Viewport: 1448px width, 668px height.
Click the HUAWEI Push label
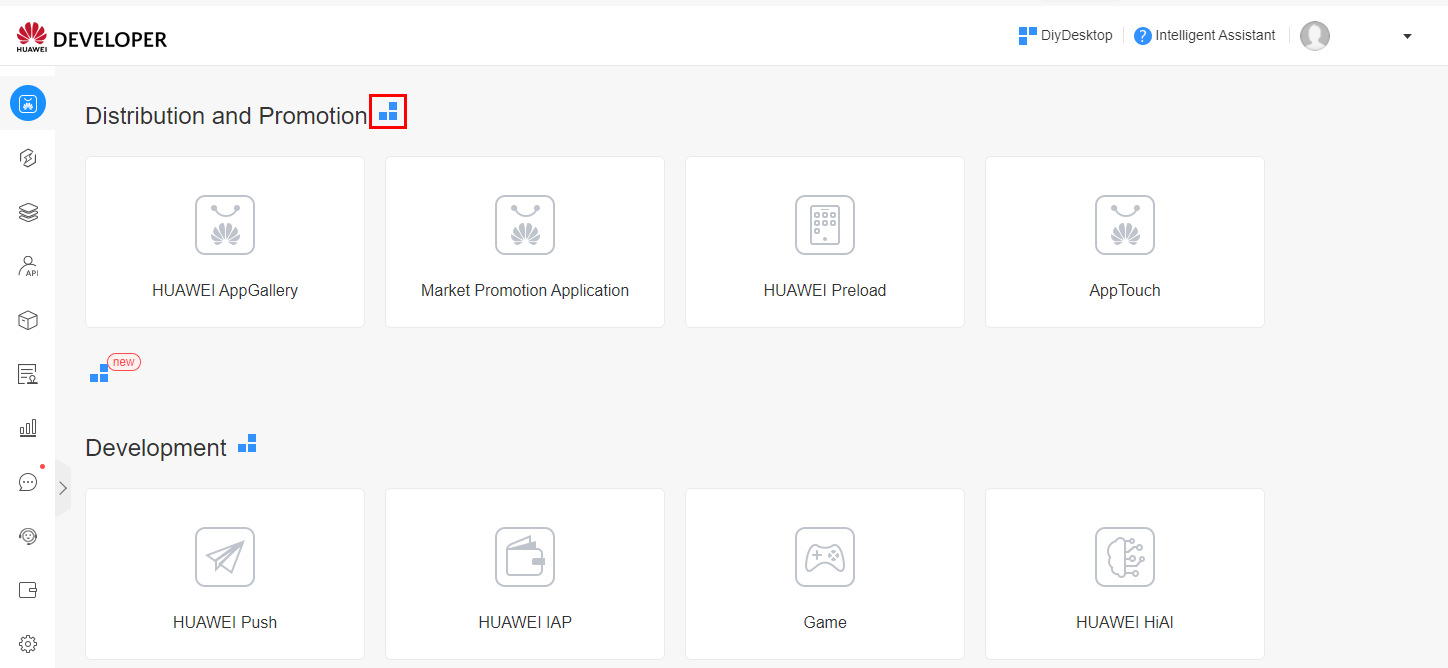coord(225,622)
